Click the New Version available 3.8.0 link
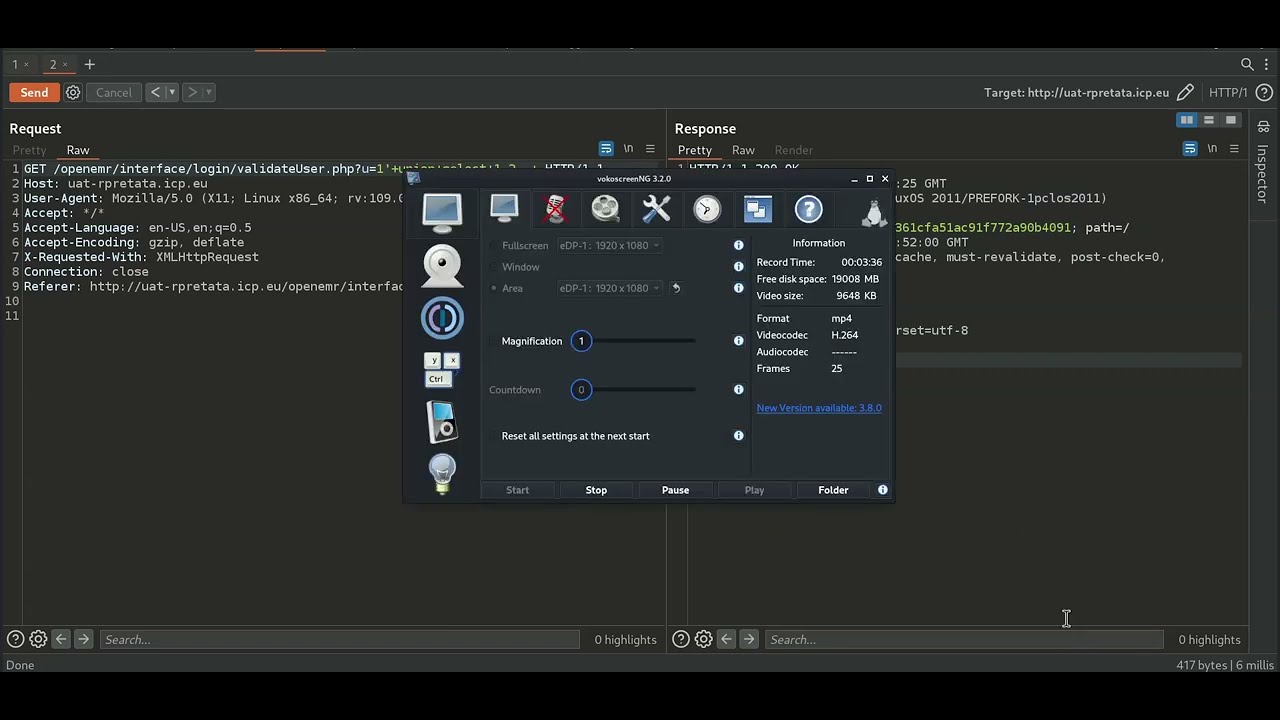This screenshot has height=720, width=1280. coord(819,408)
